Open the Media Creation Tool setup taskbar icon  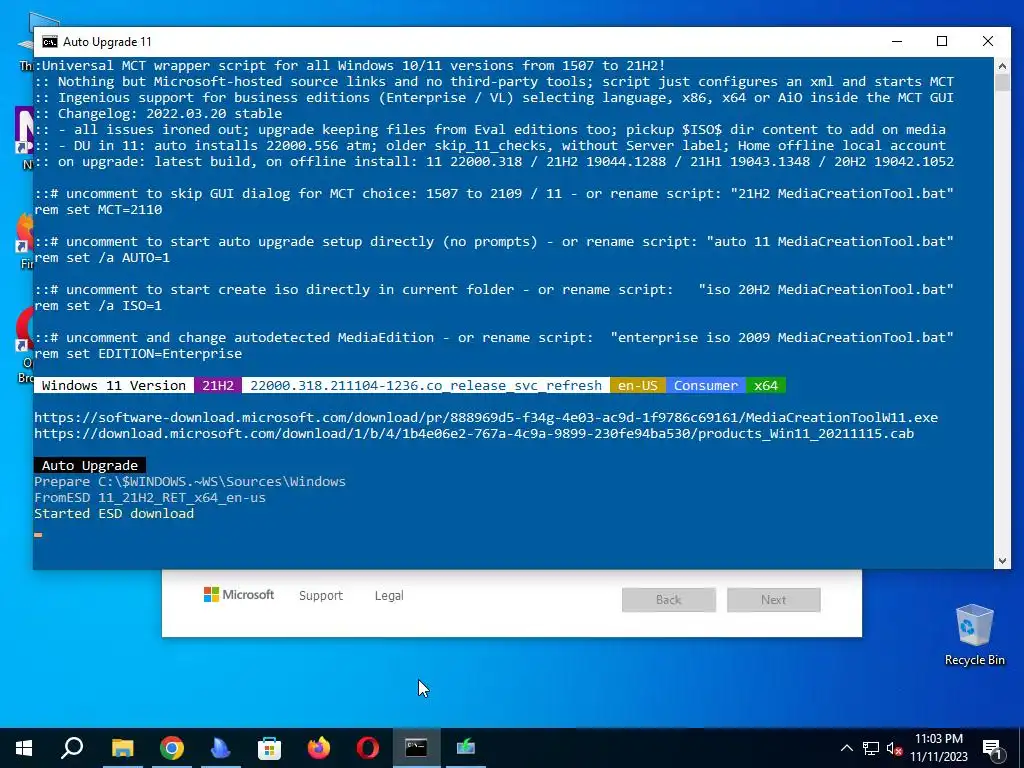point(466,746)
